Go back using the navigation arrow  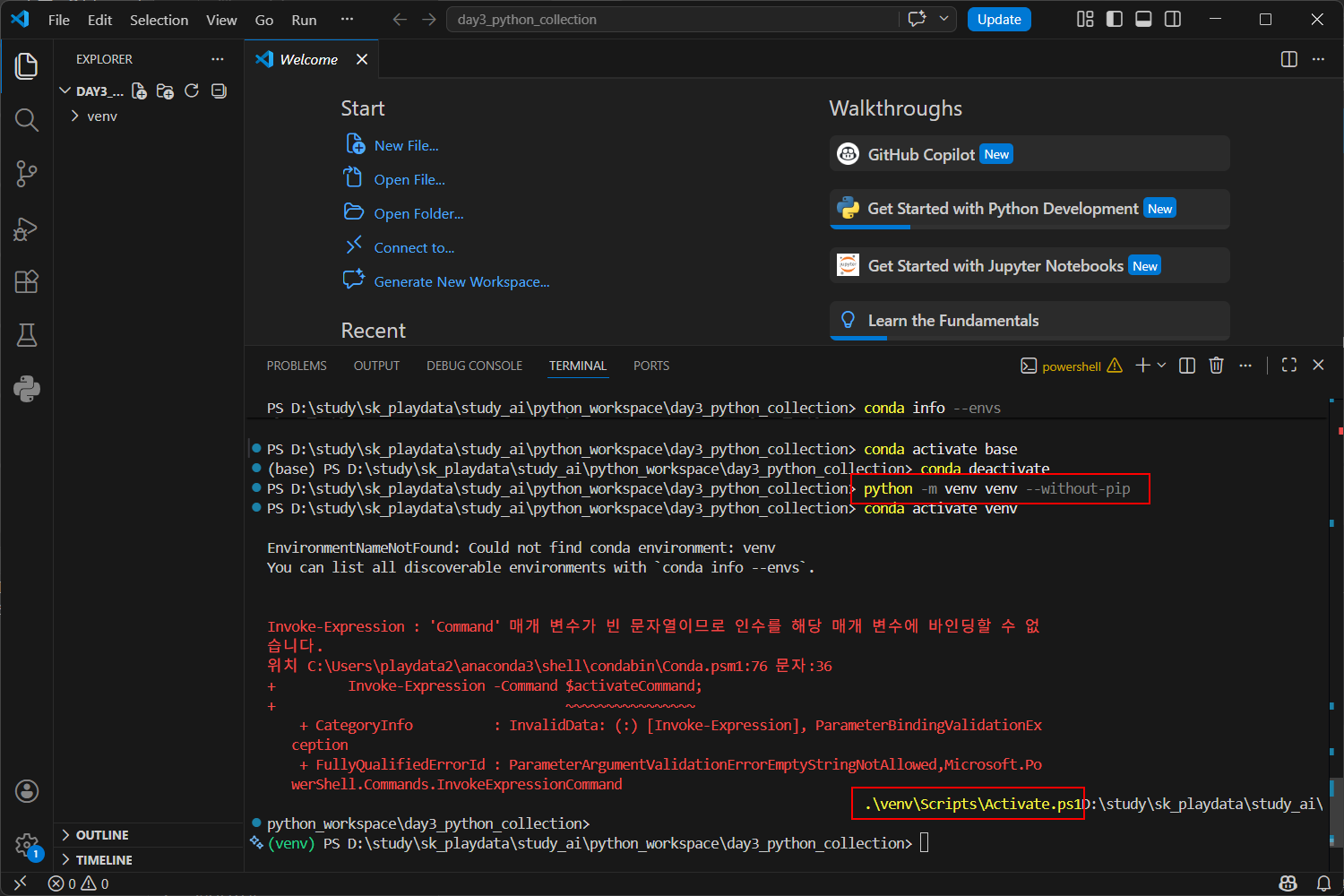pyautogui.click(x=400, y=20)
